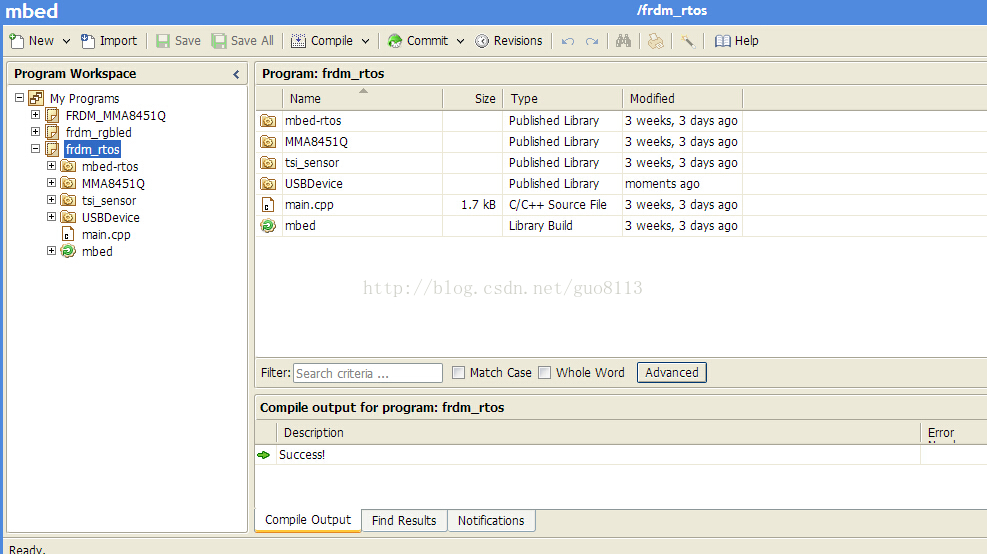Screen dimensions: 987x554
Task: Select My Programs in the tree
Action: coord(84,99)
